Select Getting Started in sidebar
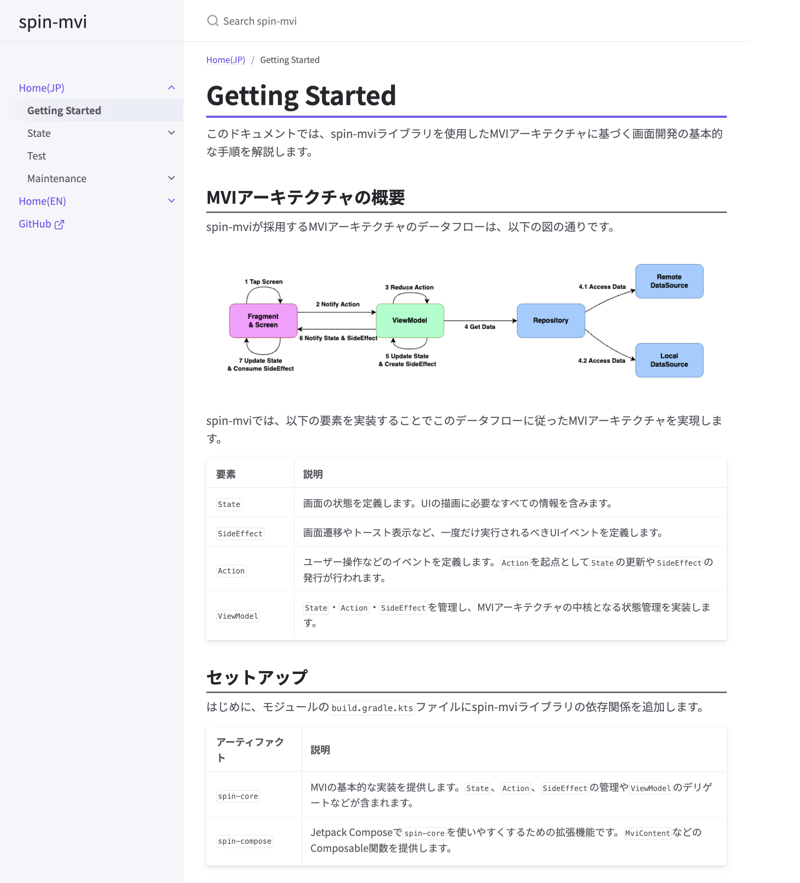 (64, 110)
